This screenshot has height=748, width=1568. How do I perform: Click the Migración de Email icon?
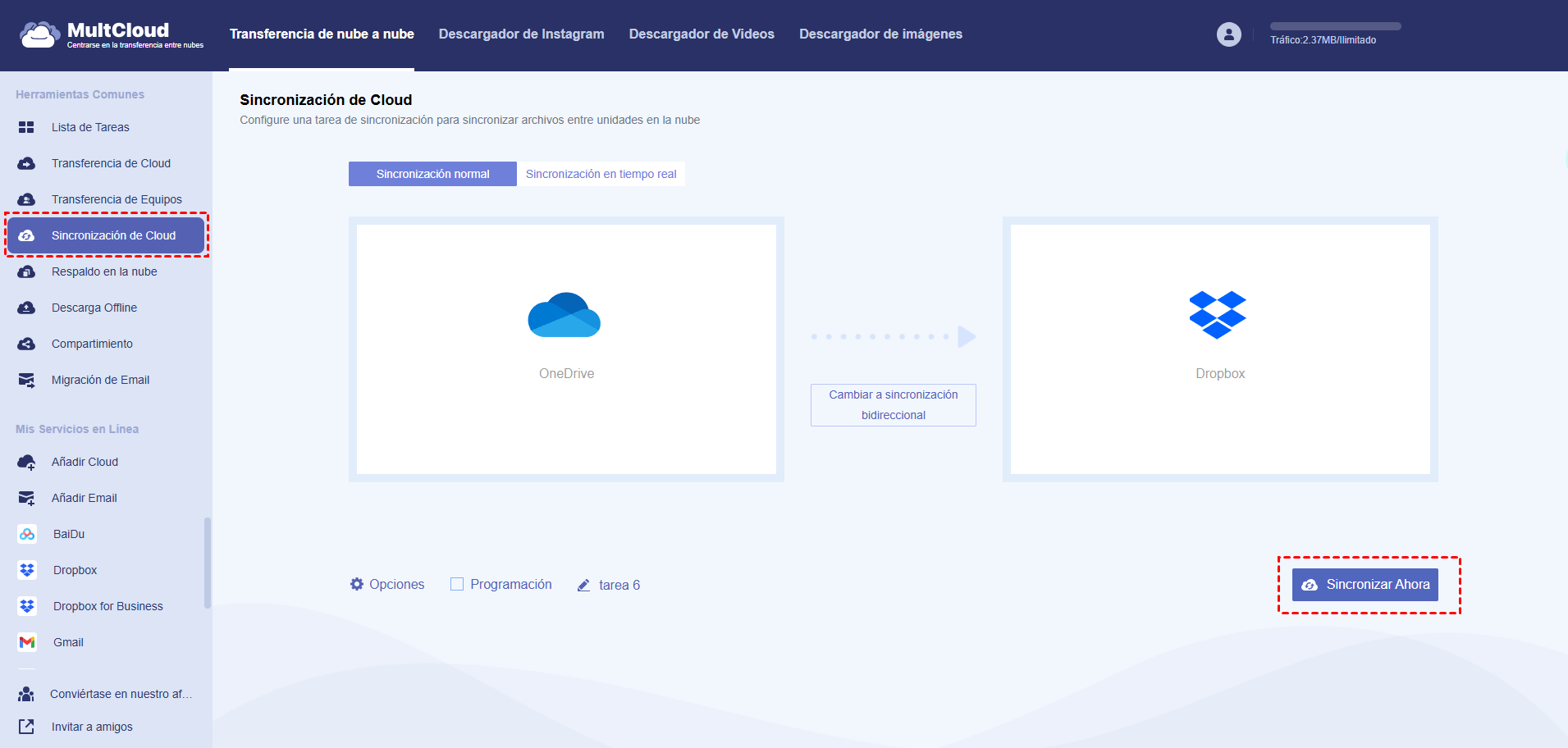[x=26, y=380]
